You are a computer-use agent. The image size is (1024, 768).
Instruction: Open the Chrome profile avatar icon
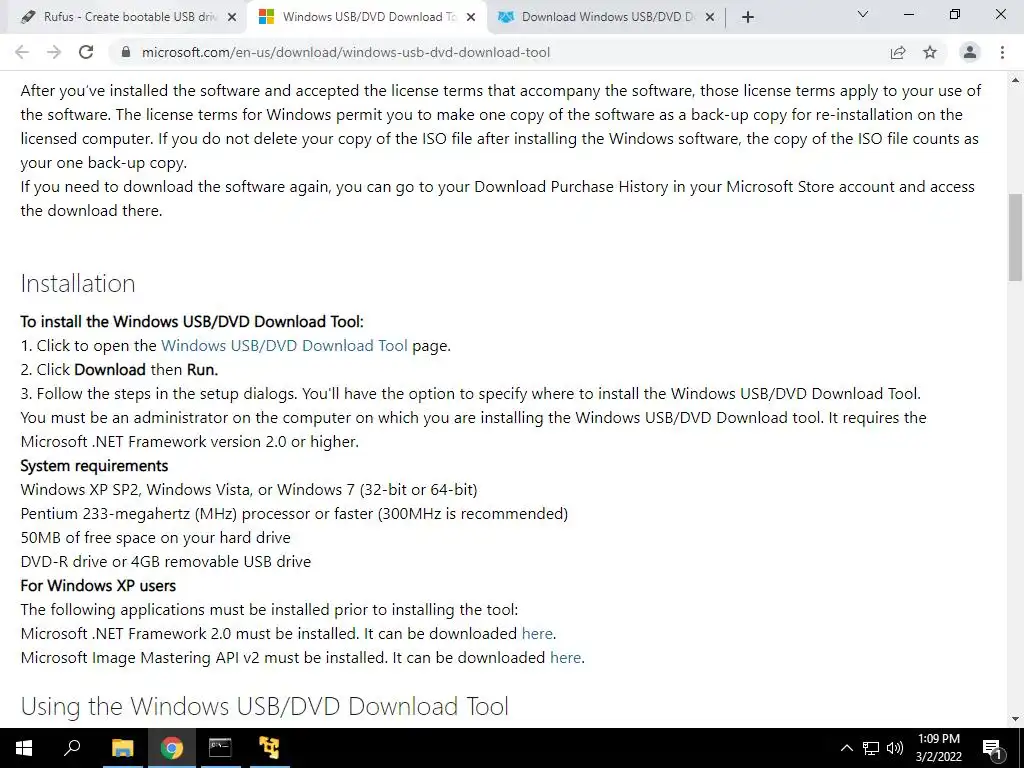[970, 52]
